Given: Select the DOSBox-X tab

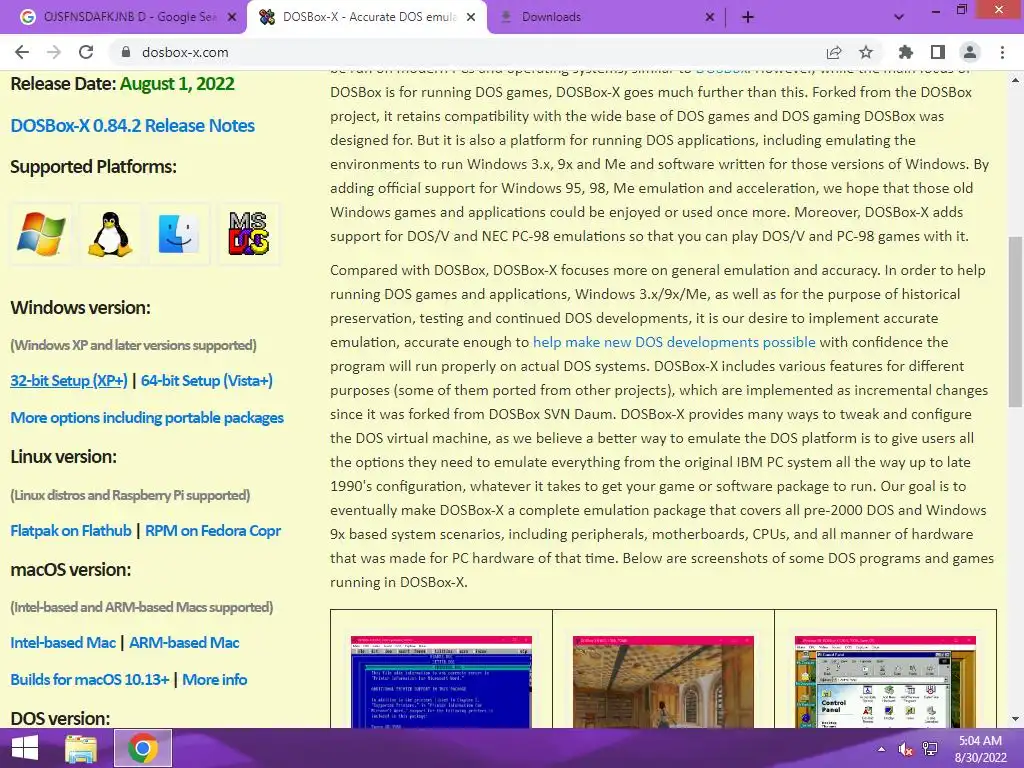Looking at the screenshot, I should [x=369, y=17].
